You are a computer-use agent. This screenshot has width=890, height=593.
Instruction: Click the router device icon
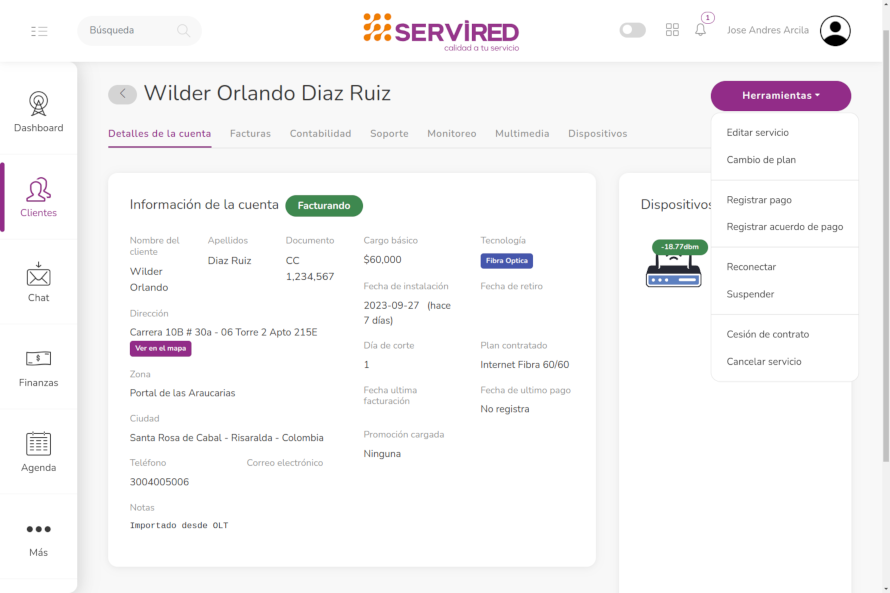pos(673,271)
